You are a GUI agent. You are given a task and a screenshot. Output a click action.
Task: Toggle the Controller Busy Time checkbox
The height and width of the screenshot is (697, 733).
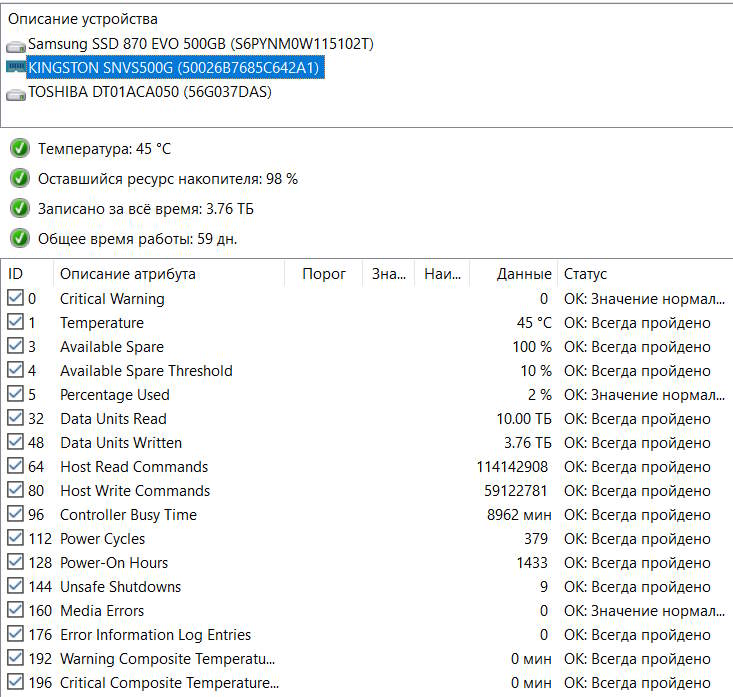(x=15, y=514)
